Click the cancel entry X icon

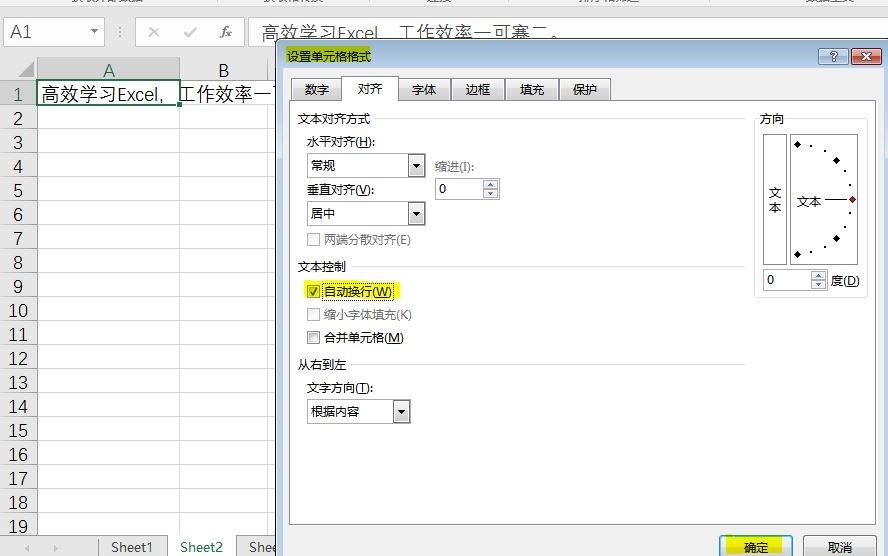tap(154, 32)
